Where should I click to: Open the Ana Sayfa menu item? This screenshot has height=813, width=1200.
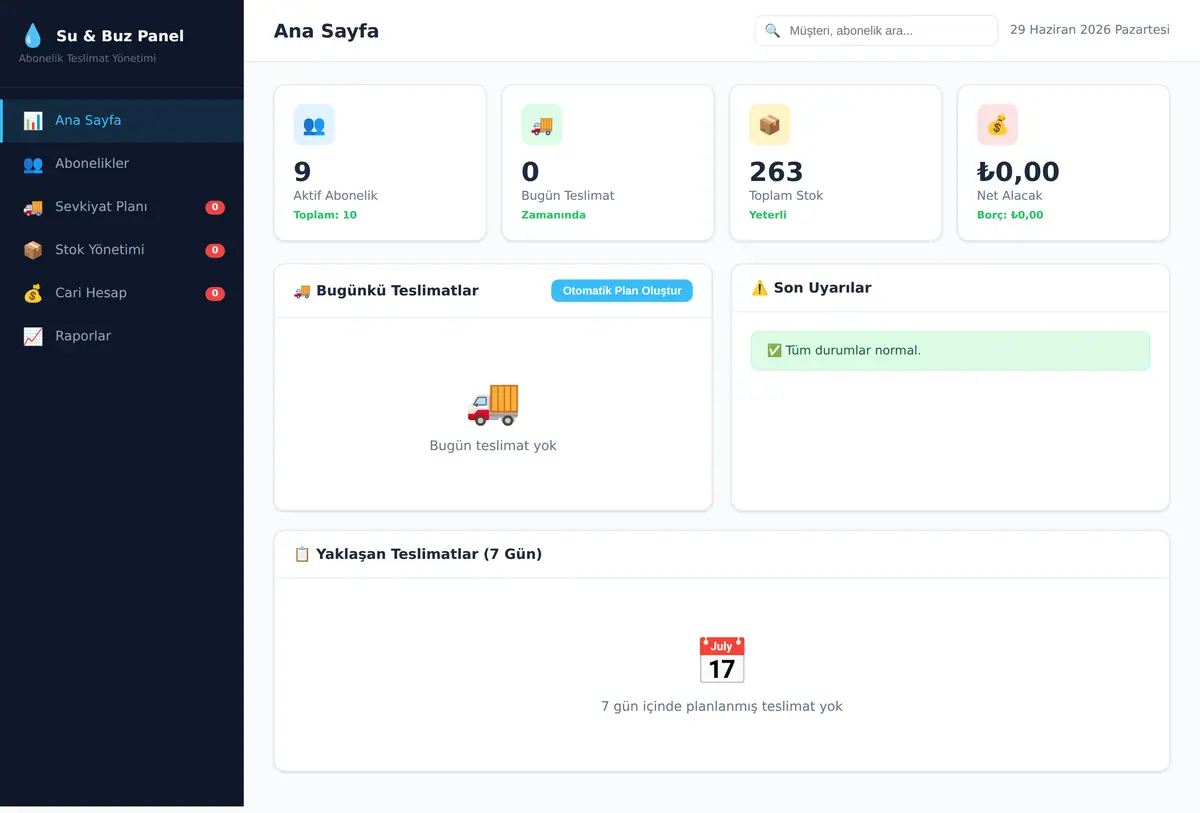(x=122, y=121)
